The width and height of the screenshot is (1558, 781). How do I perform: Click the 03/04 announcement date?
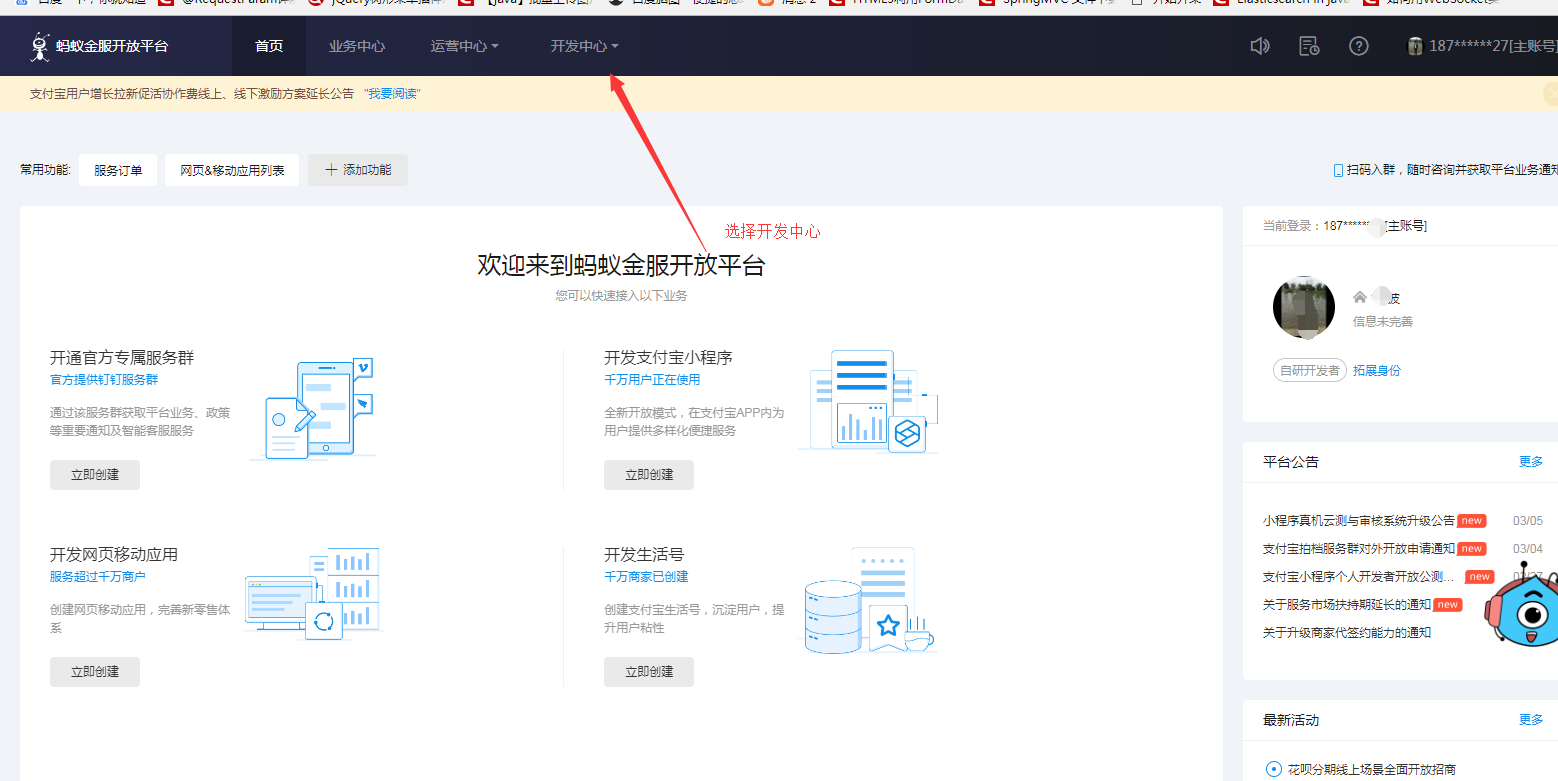click(x=1528, y=549)
